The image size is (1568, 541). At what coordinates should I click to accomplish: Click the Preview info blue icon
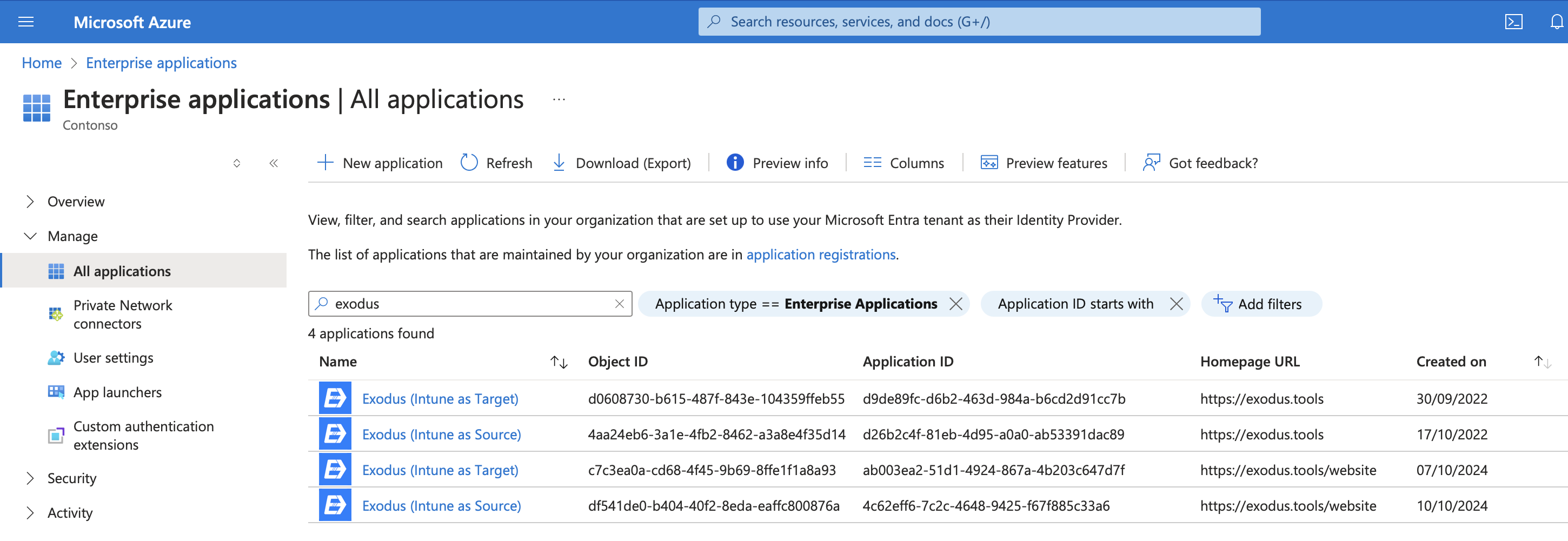click(735, 163)
